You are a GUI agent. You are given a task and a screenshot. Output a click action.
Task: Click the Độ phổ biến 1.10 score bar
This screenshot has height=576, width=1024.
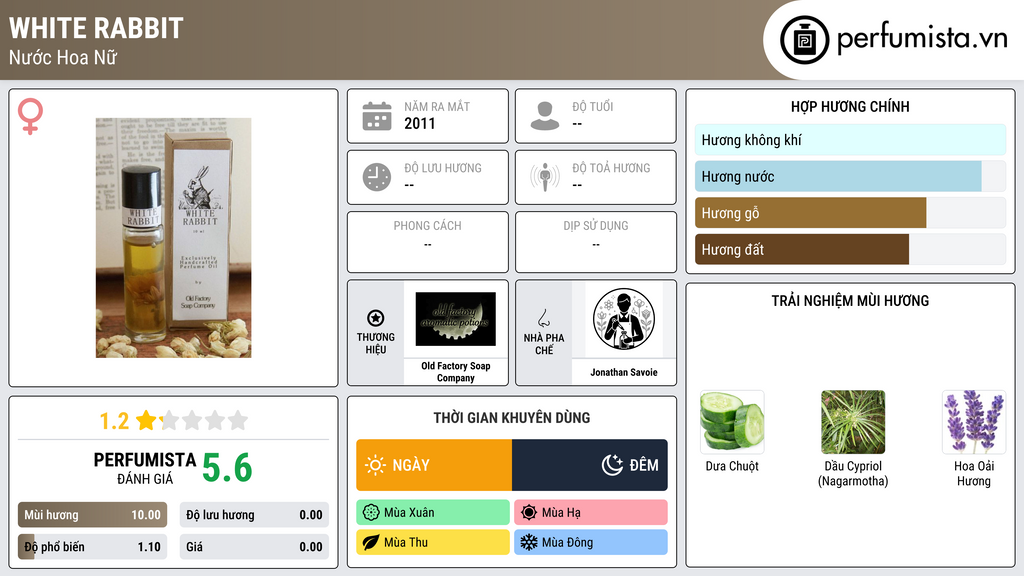[x=92, y=547]
